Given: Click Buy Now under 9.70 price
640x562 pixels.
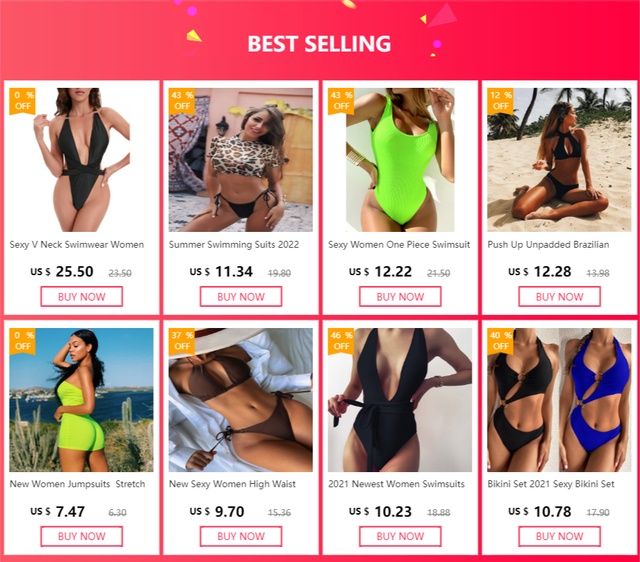Looking at the screenshot, I should pyautogui.click(x=241, y=536).
